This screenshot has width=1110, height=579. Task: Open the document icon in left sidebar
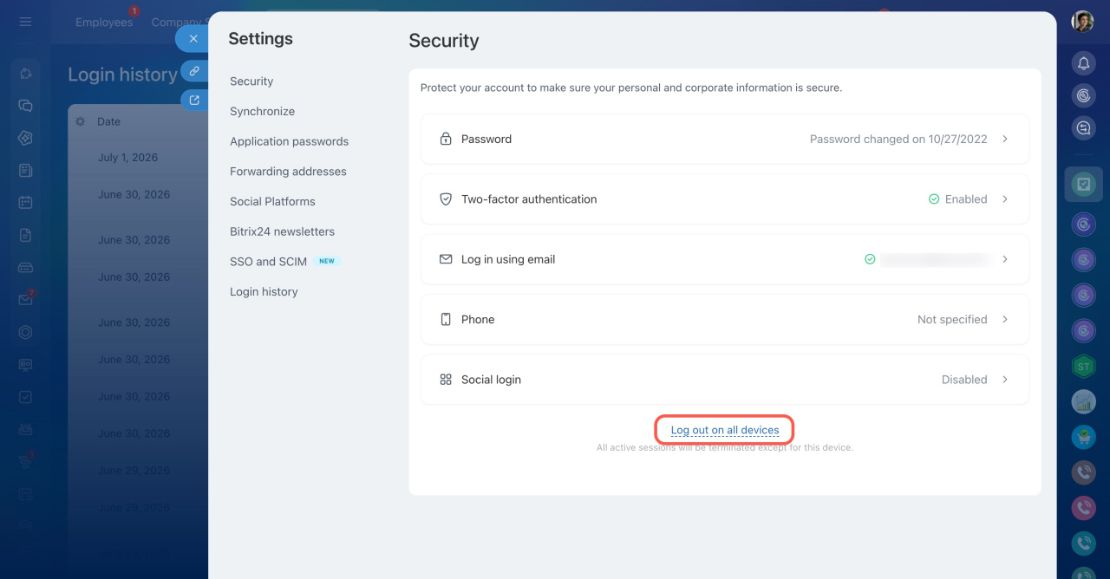coord(25,235)
